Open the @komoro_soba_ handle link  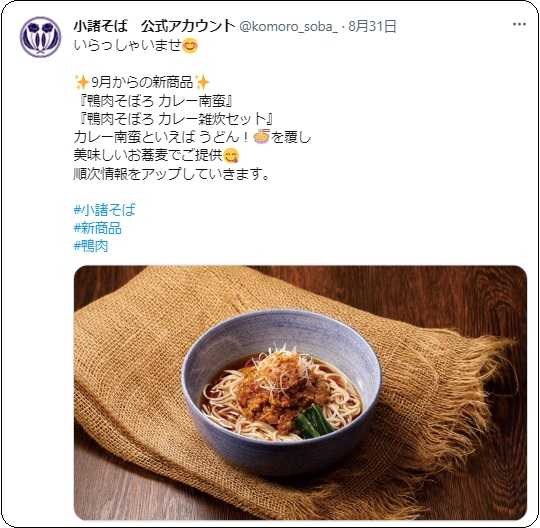(x=289, y=27)
